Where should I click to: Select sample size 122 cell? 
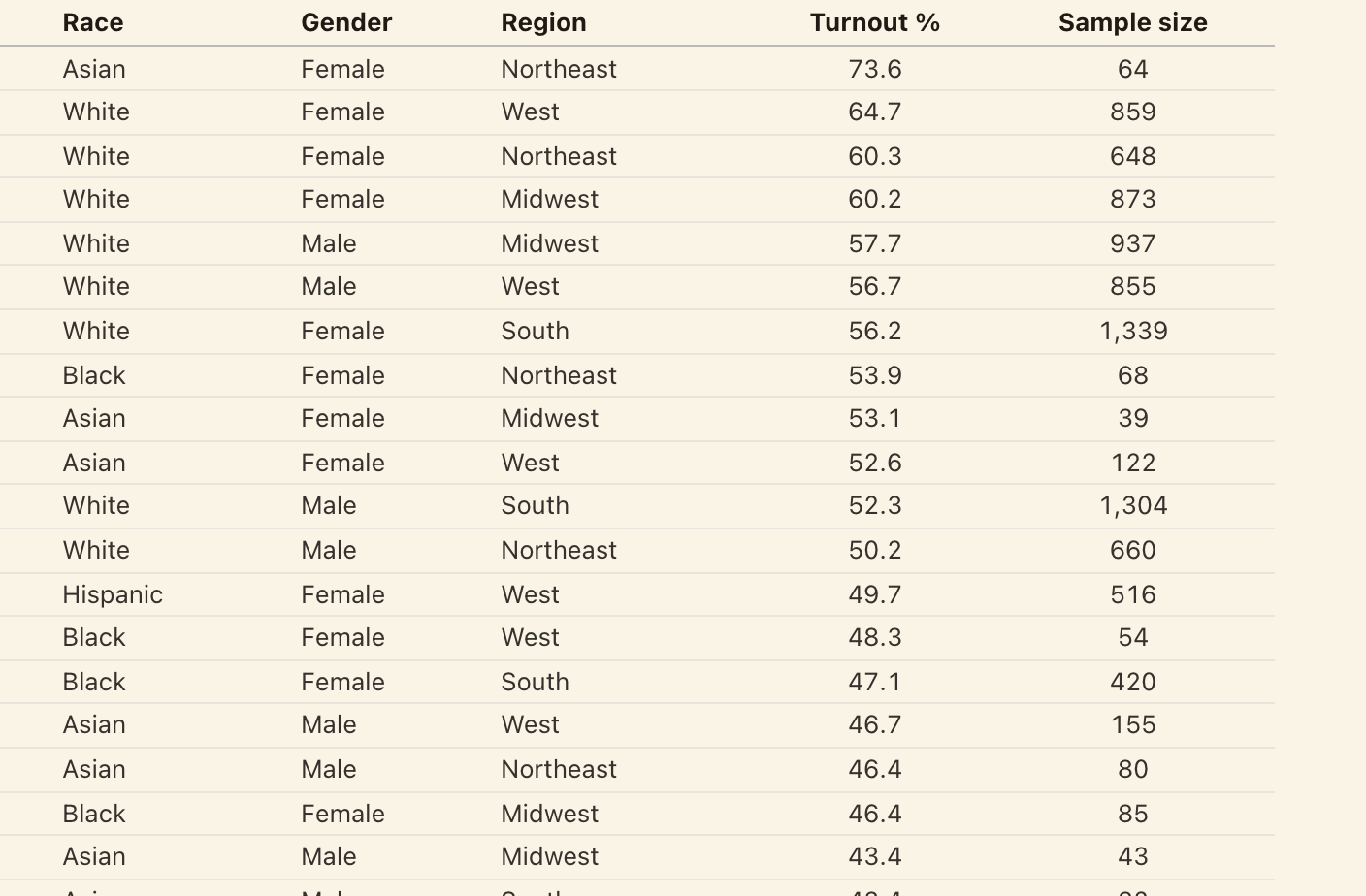click(x=1133, y=463)
